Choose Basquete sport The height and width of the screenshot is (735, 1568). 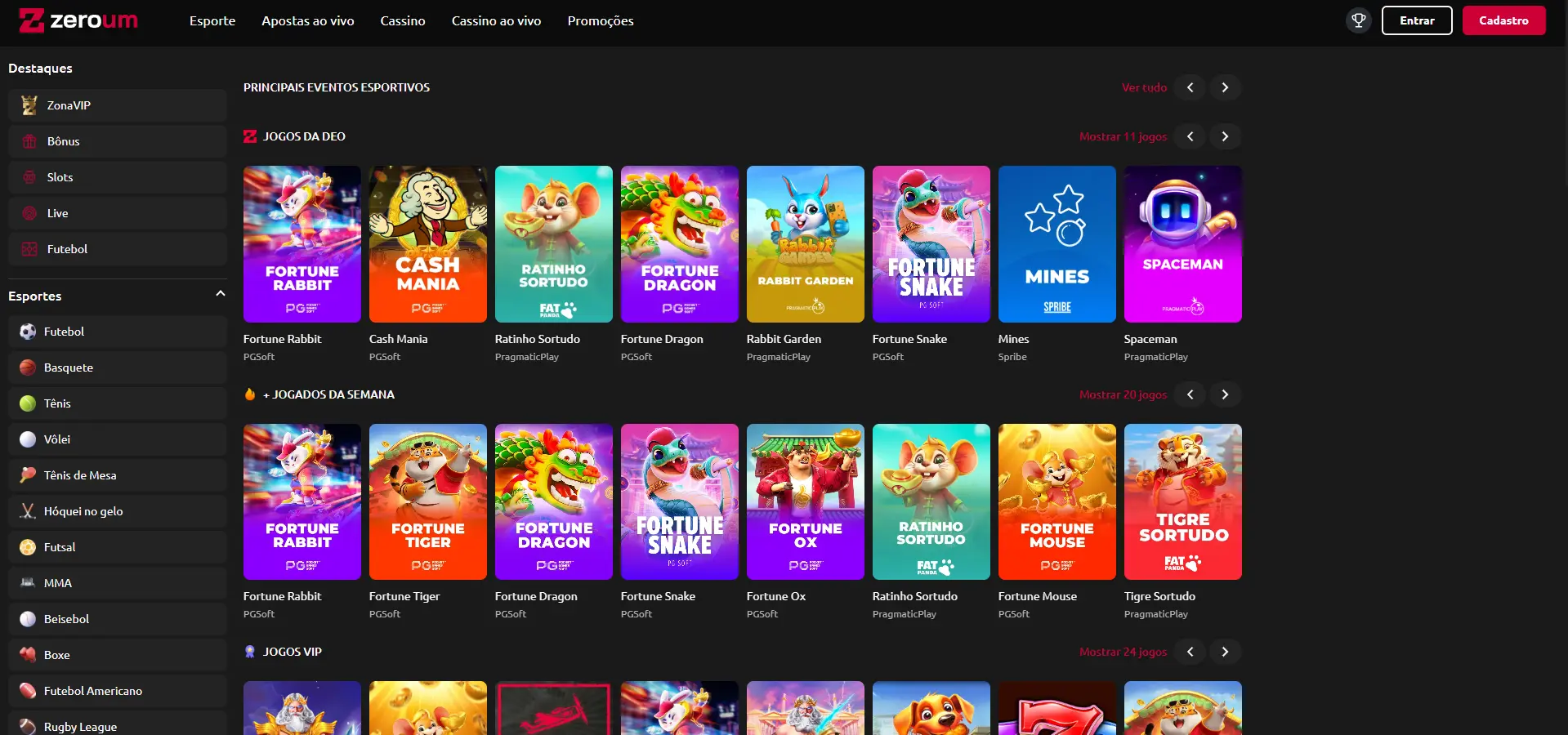tap(118, 367)
